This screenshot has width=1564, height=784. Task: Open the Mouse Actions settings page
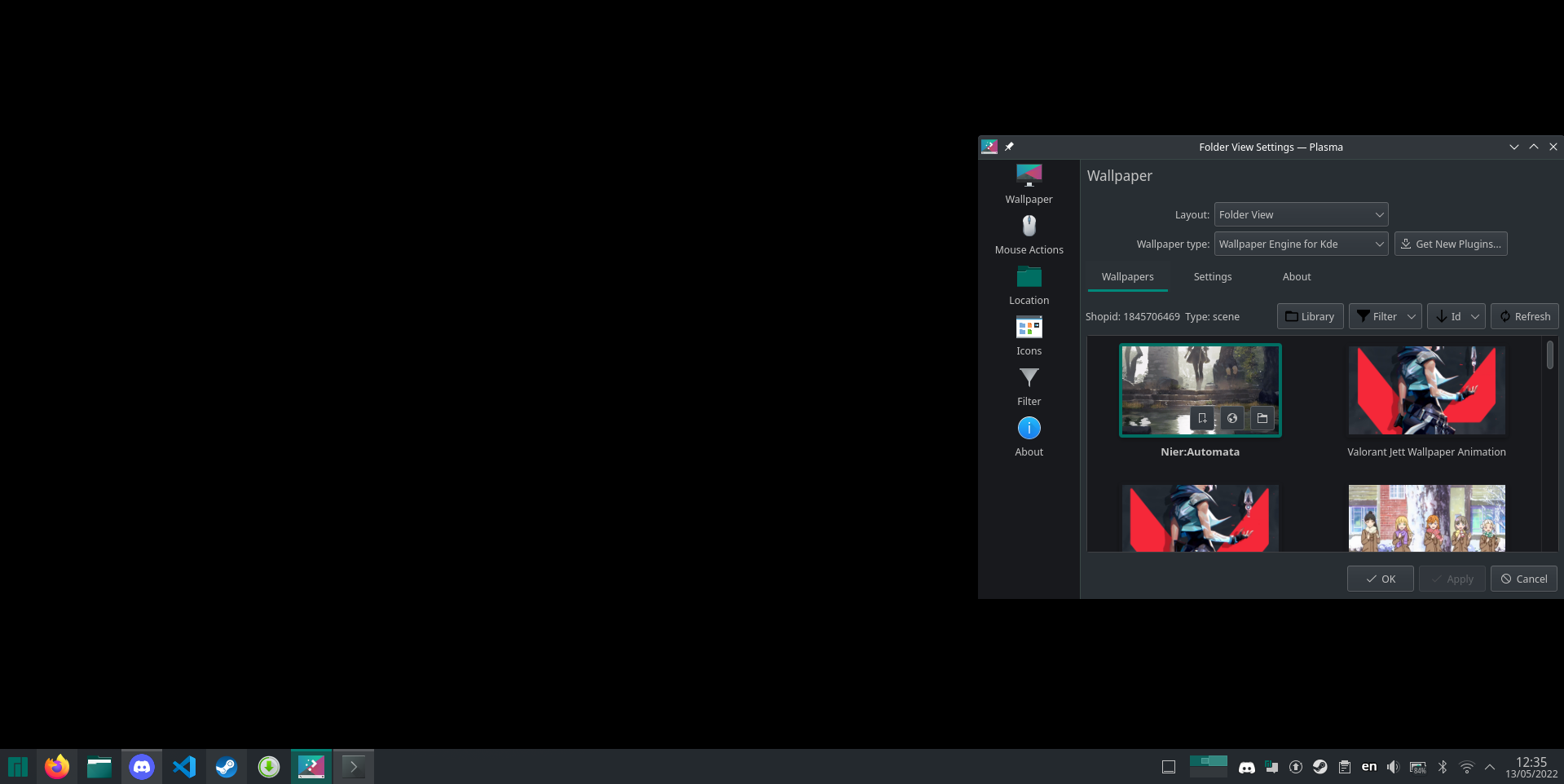[x=1029, y=234]
